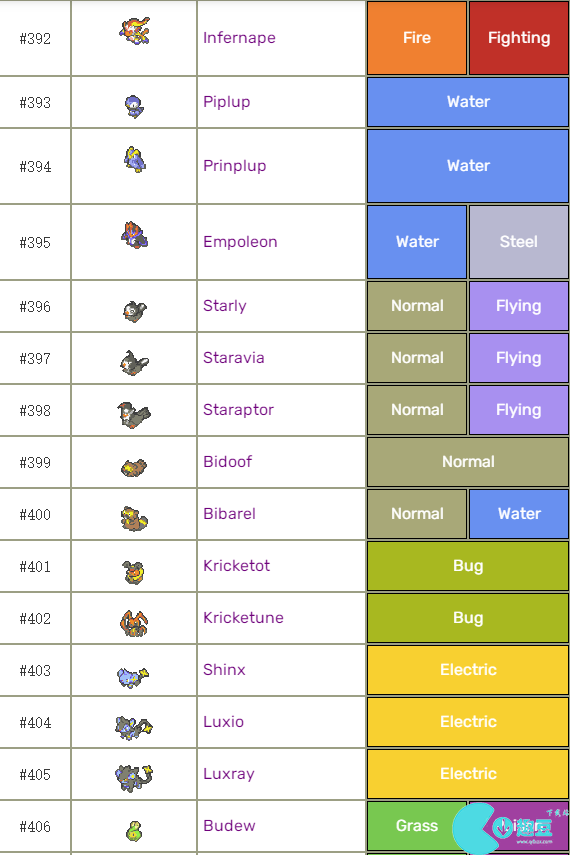Click the Flying type badge for Staravia
Viewport: 570px width, 855px height.
519,358
